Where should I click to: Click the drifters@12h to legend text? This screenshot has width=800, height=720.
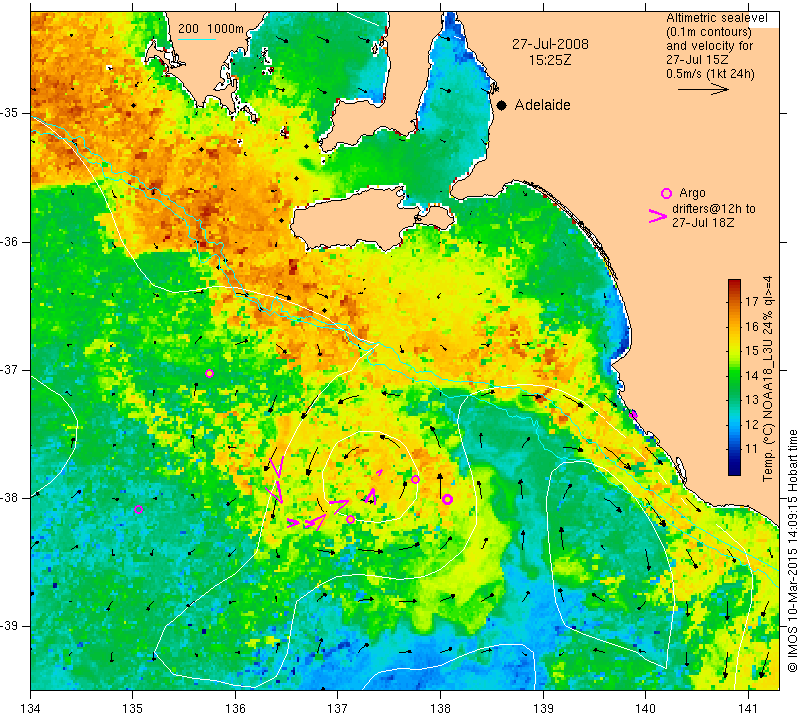tap(714, 209)
